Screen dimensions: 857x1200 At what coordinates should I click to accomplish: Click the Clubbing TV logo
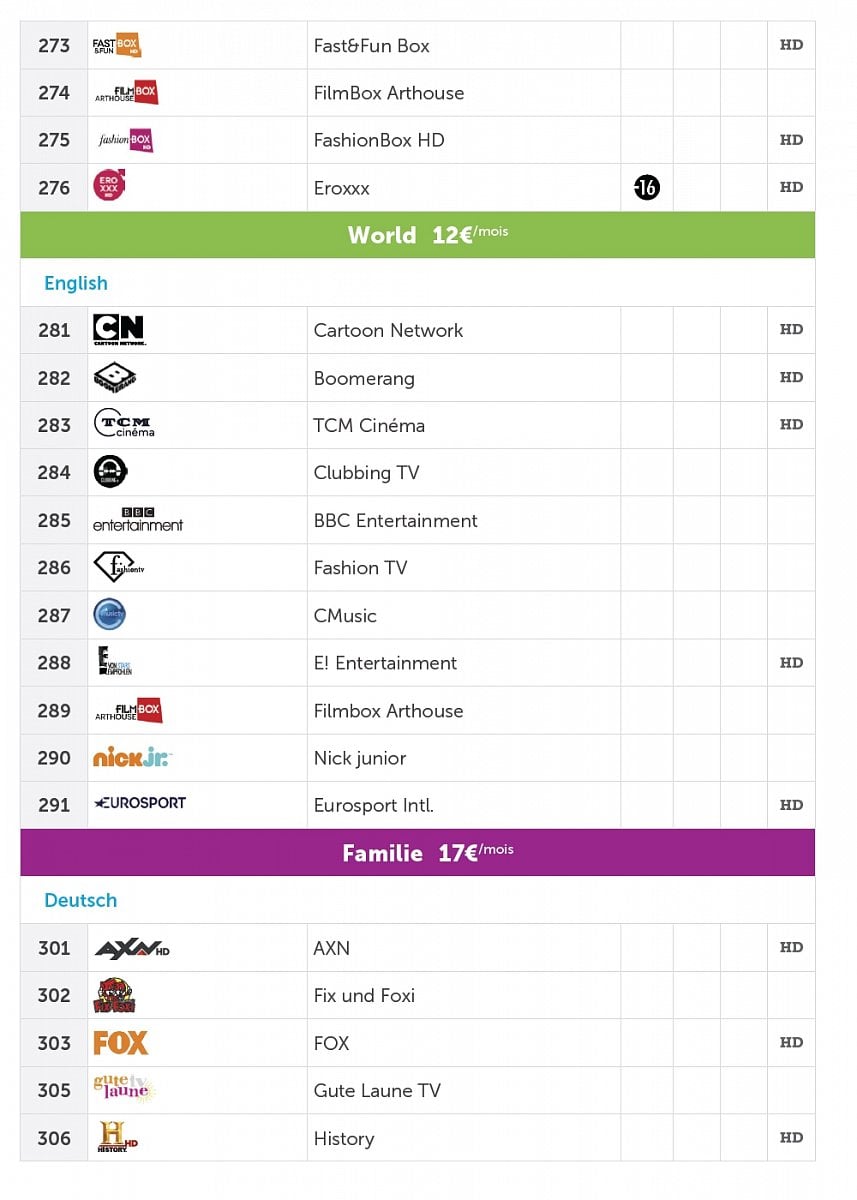click(x=110, y=472)
